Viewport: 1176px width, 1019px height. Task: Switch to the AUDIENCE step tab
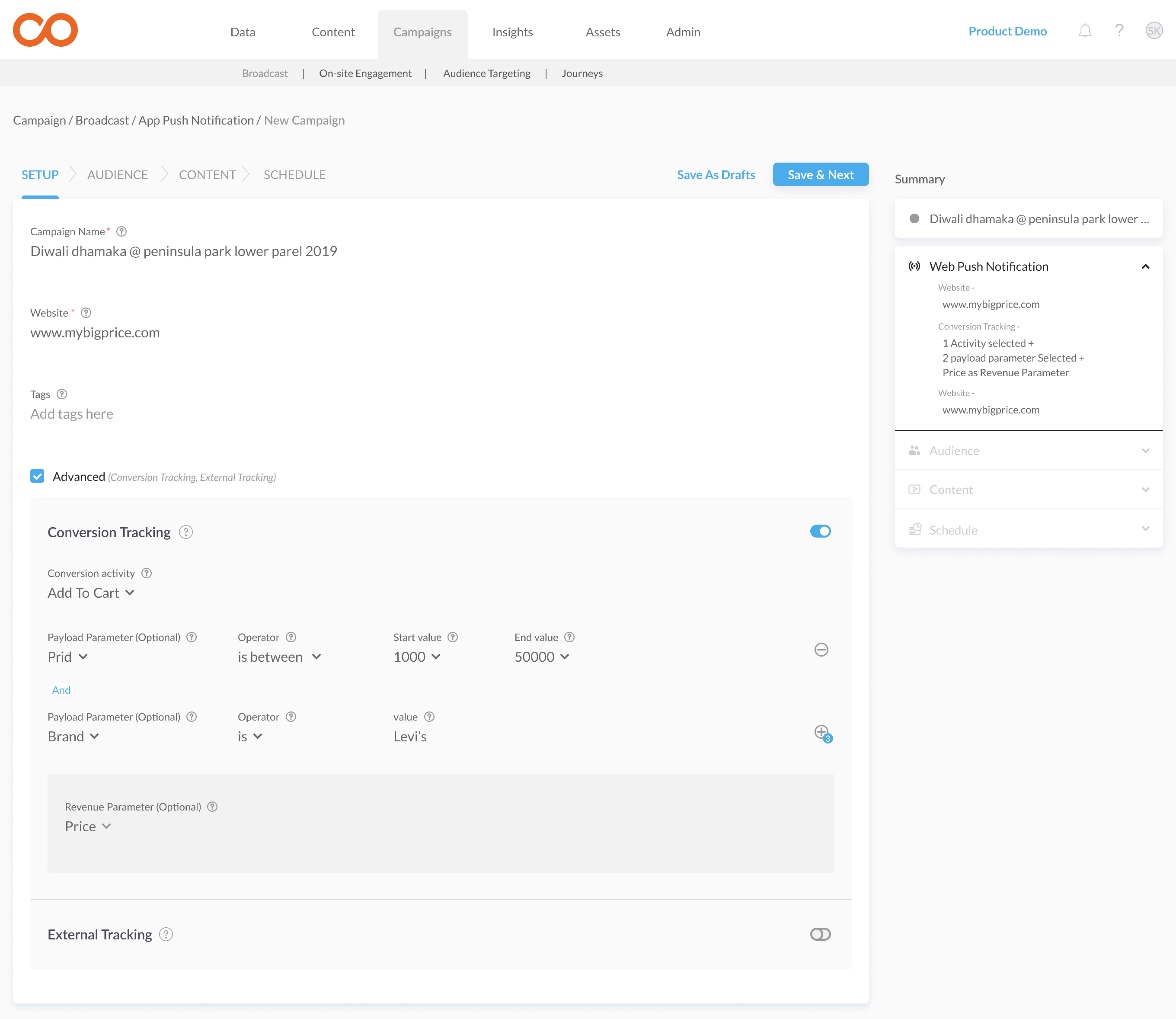(x=118, y=175)
